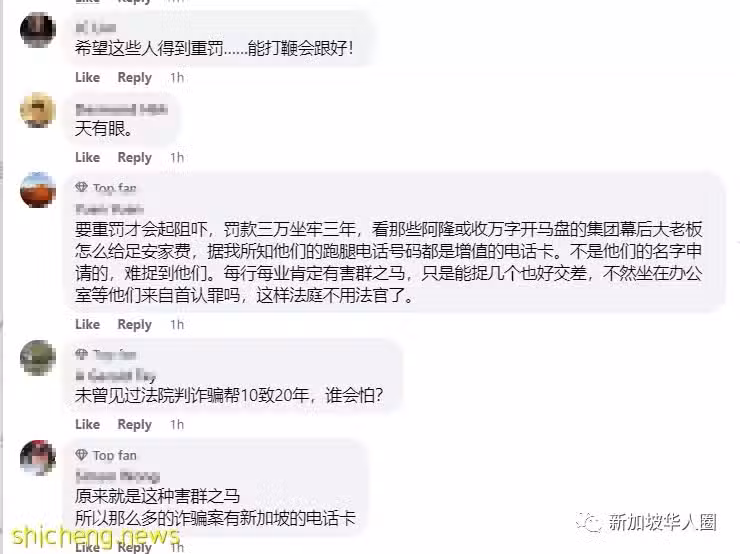Viewport: 740px width, 554px height.
Task: Like the 天有眼 comment
Action: click(87, 158)
